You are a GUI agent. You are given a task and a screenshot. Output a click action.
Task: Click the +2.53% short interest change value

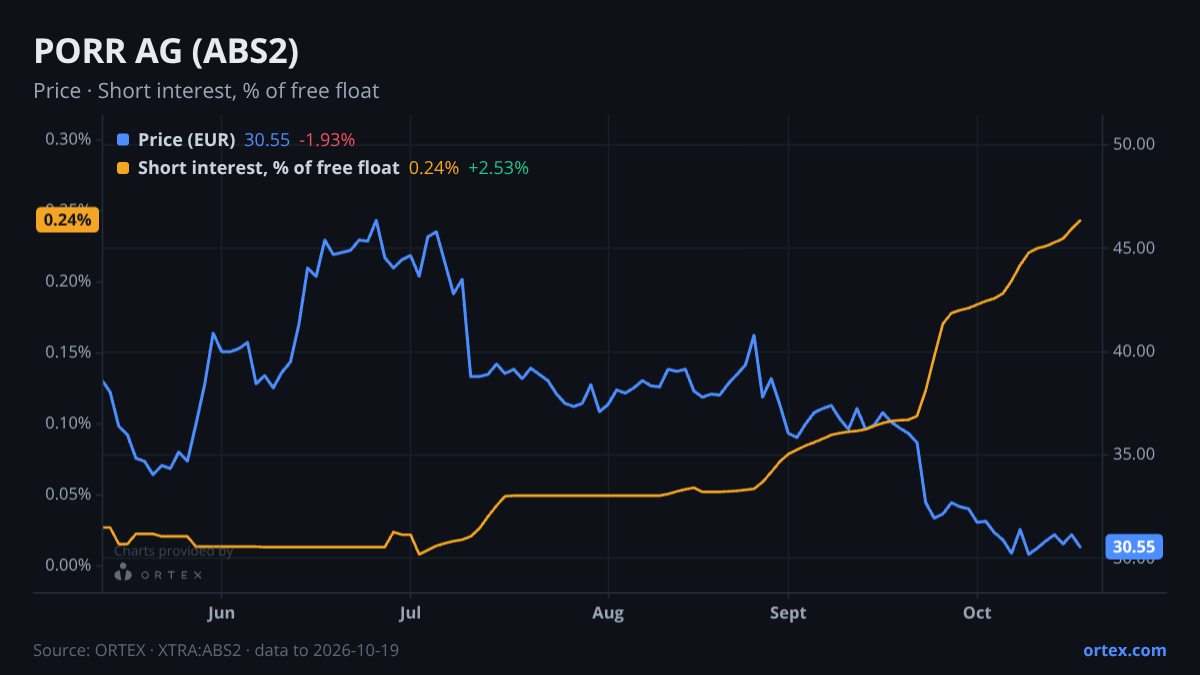[498, 168]
